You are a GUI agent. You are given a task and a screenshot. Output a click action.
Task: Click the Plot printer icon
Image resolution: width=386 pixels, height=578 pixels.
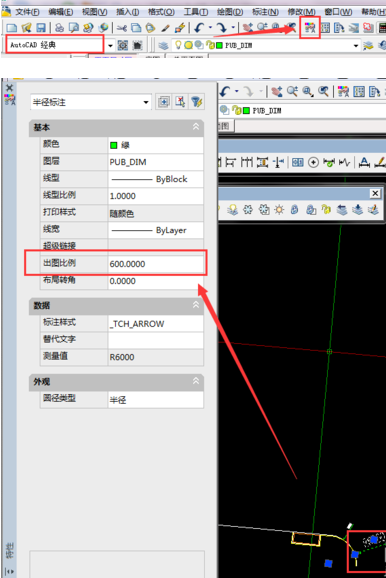coord(59,28)
